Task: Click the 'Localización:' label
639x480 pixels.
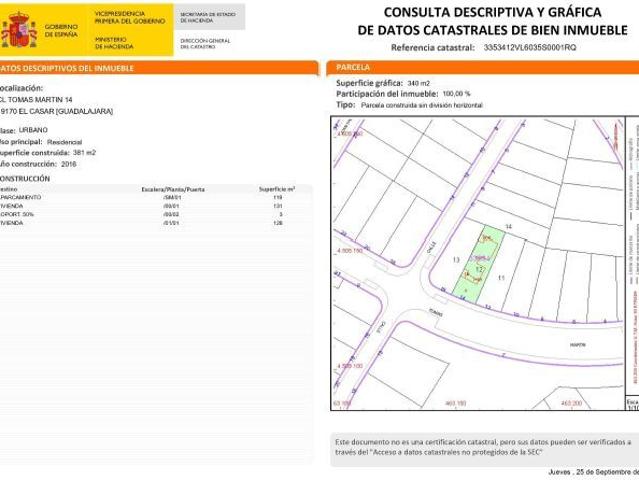Action: [x=21, y=88]
